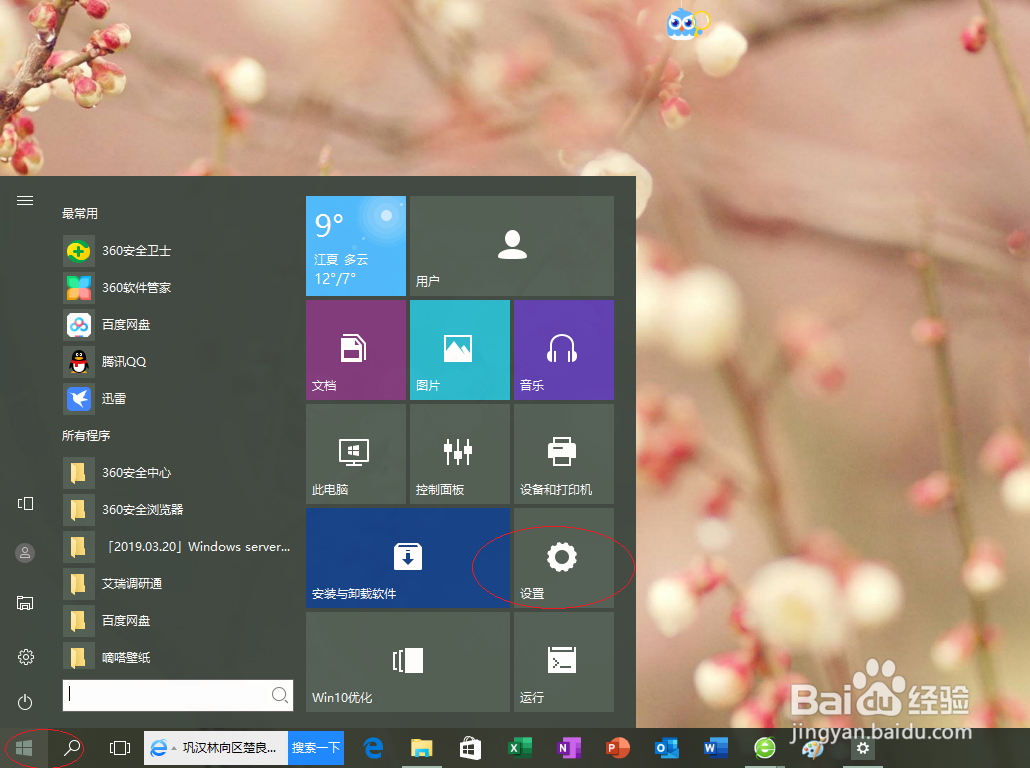Viewport: 1030px width, 768px height.
Task: Open the Win10优化 tile
Action: (408, 662)
